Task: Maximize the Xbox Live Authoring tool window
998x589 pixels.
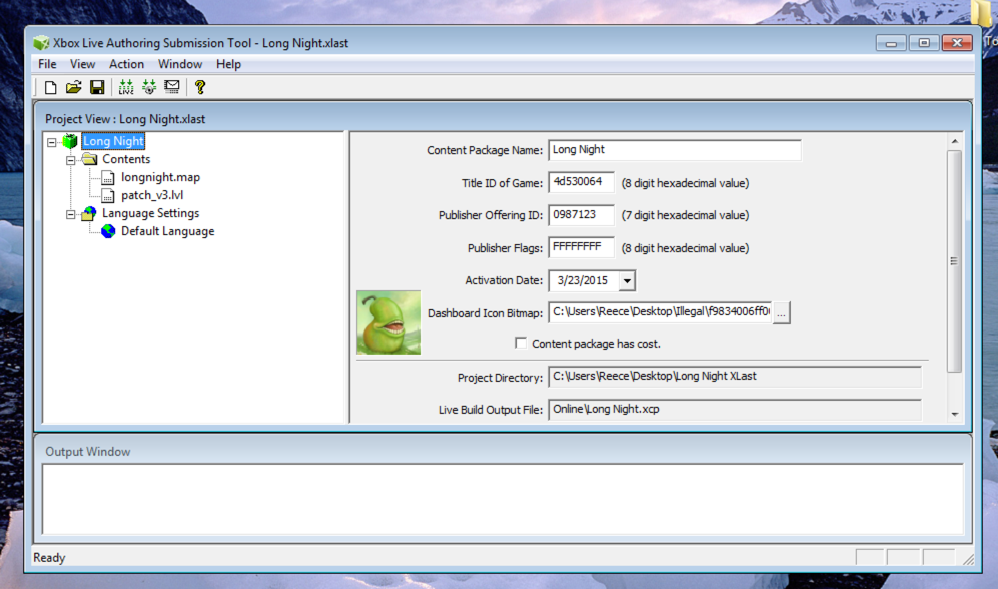Action: point(924,43)
